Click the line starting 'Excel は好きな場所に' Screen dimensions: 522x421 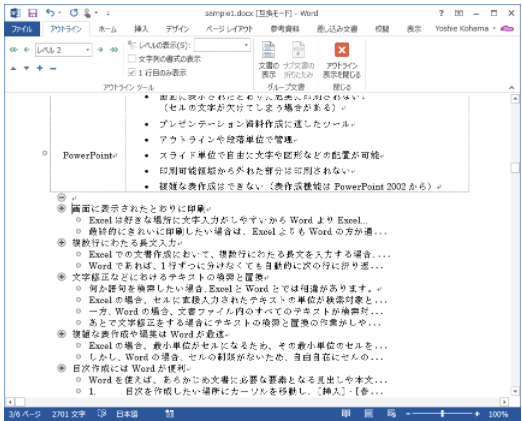coord(228,220)
